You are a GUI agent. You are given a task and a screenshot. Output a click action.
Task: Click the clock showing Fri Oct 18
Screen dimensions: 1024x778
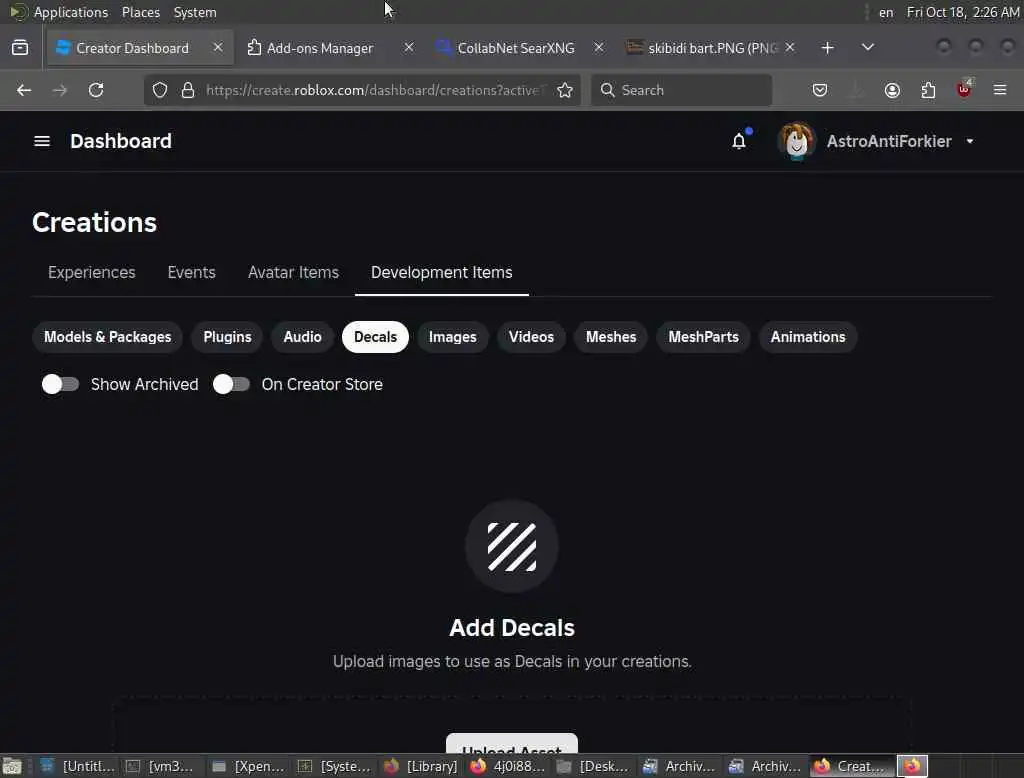click(x=963, y=12)
